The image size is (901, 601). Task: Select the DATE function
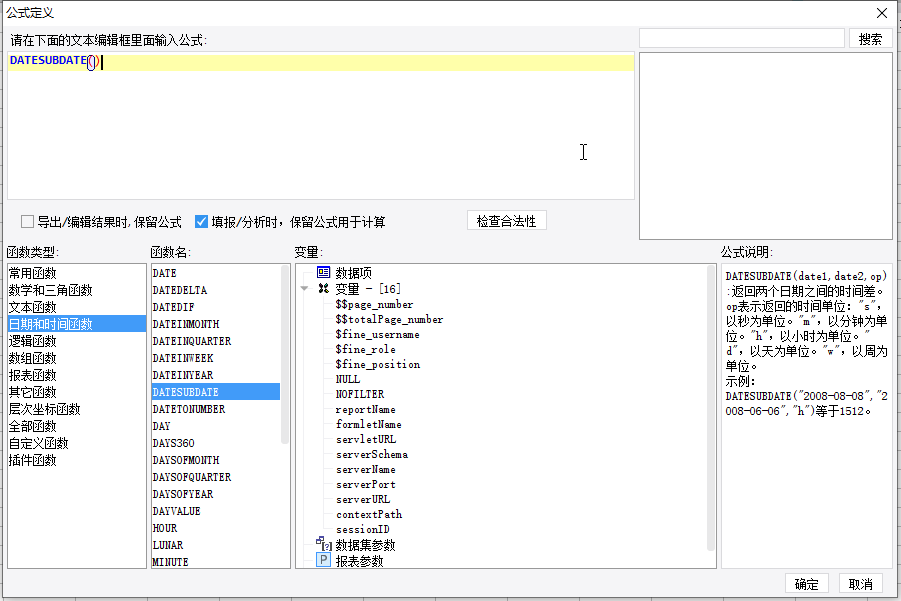215,273
